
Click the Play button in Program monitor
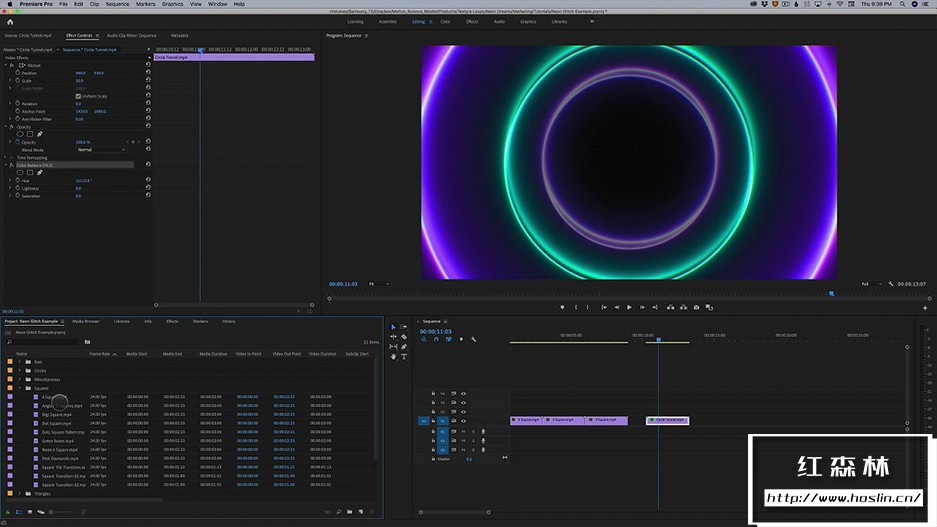[629, 307]
